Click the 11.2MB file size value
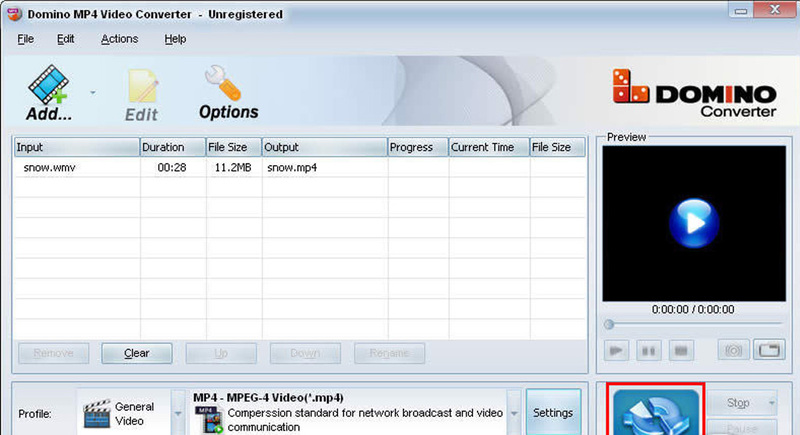Screen dimensions: 800x435 (x=233, y=167)
